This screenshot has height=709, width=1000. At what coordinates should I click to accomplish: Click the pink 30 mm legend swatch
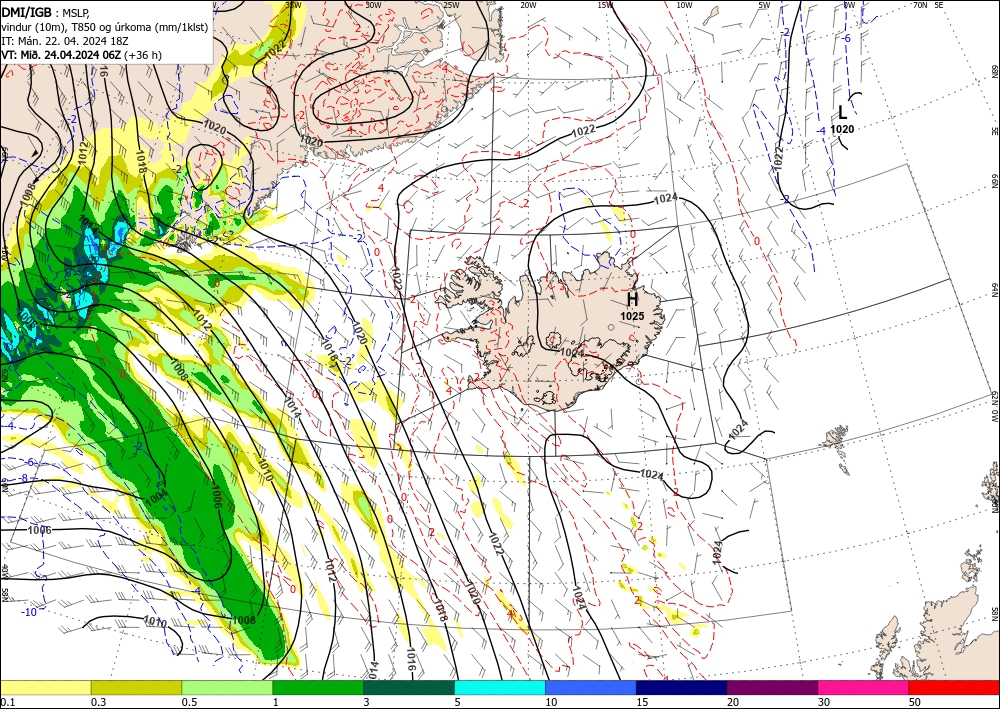(x=864, y=688)
